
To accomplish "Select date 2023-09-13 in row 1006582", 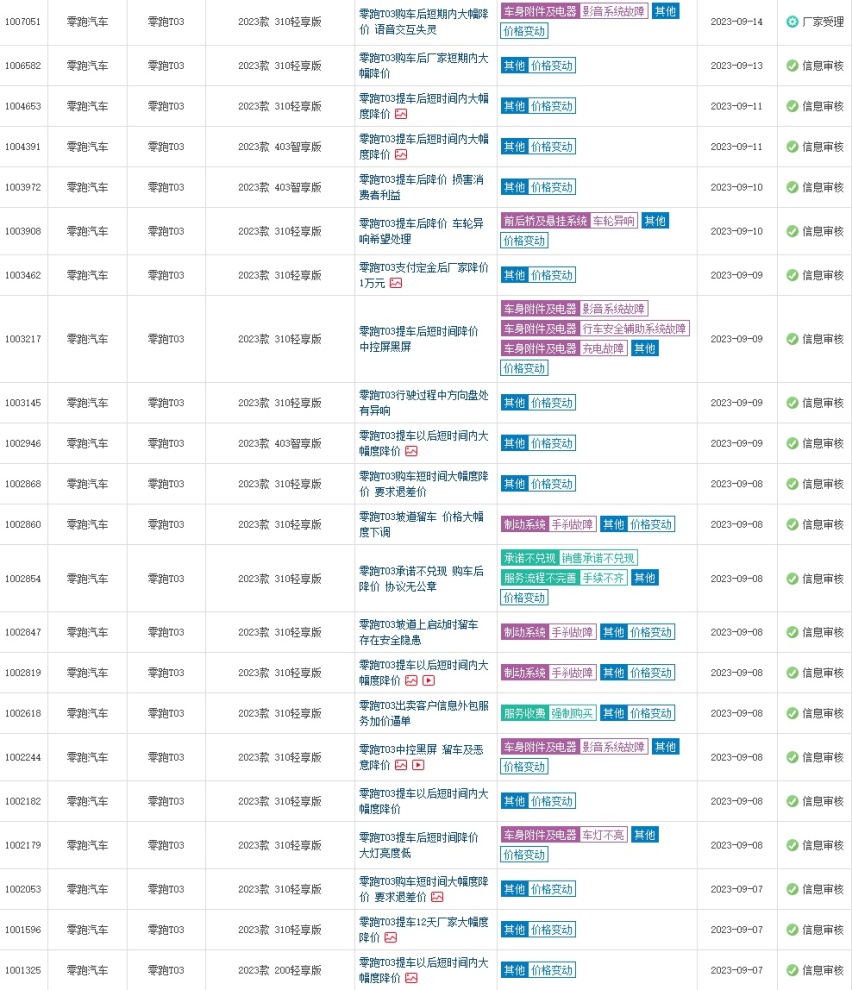I will pos(736,66).
